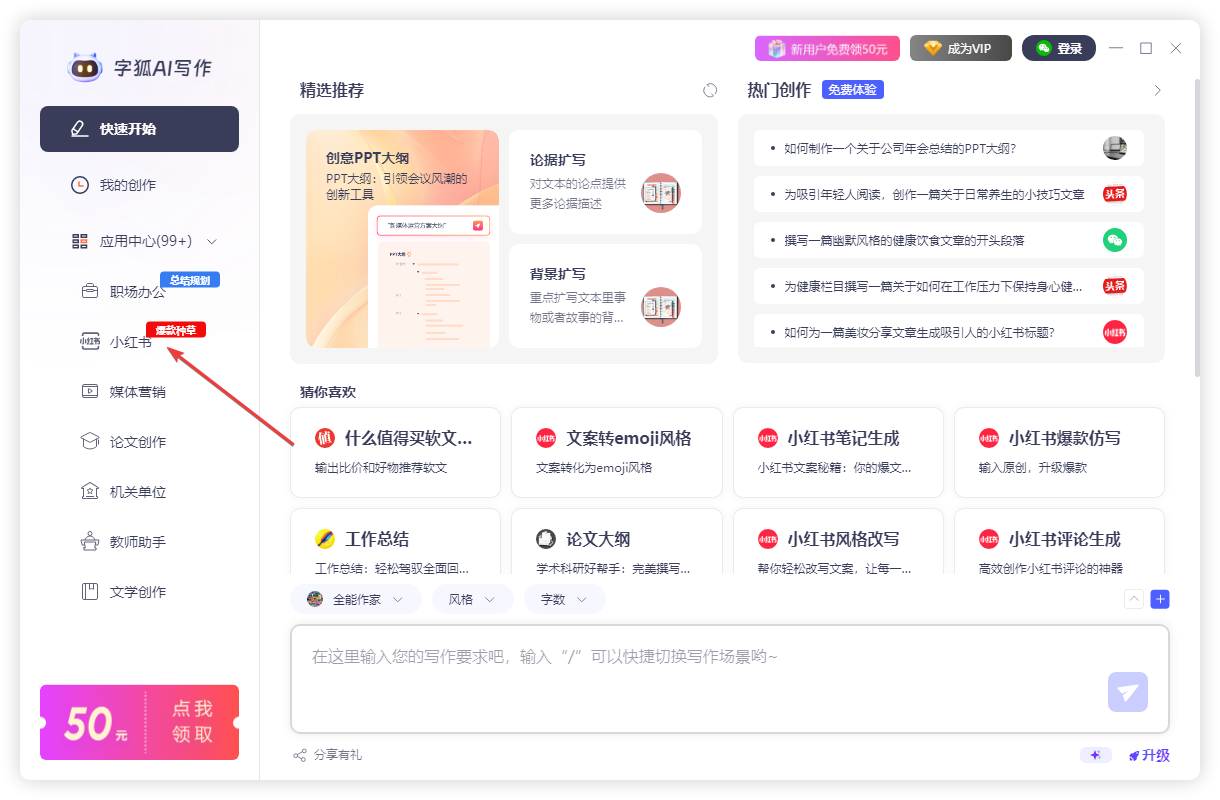Click 成为VIP button
This screenshot has height=800, width=1220.
960,48
